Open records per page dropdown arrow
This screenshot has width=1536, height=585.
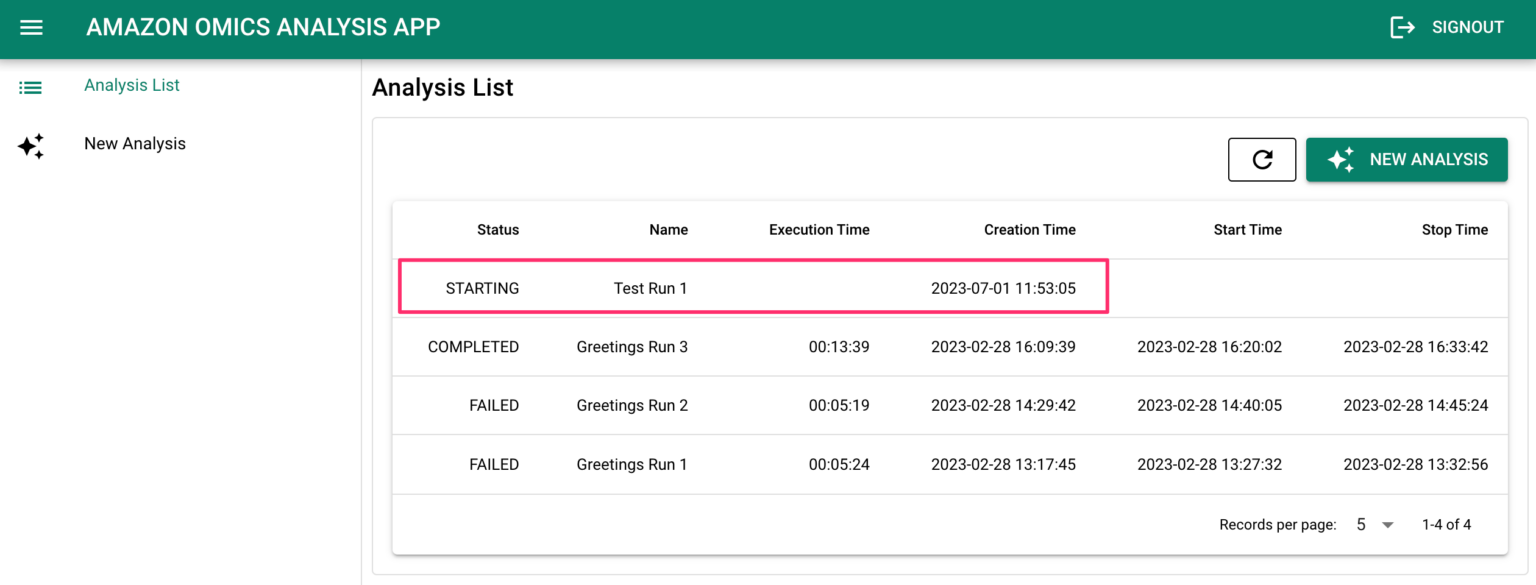click(x=1388, y=524)
